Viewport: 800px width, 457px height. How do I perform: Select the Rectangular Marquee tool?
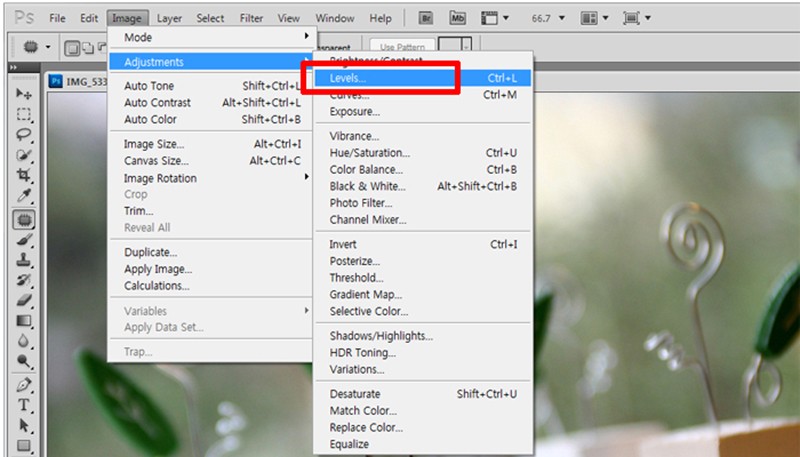click(x=23, y=114)
